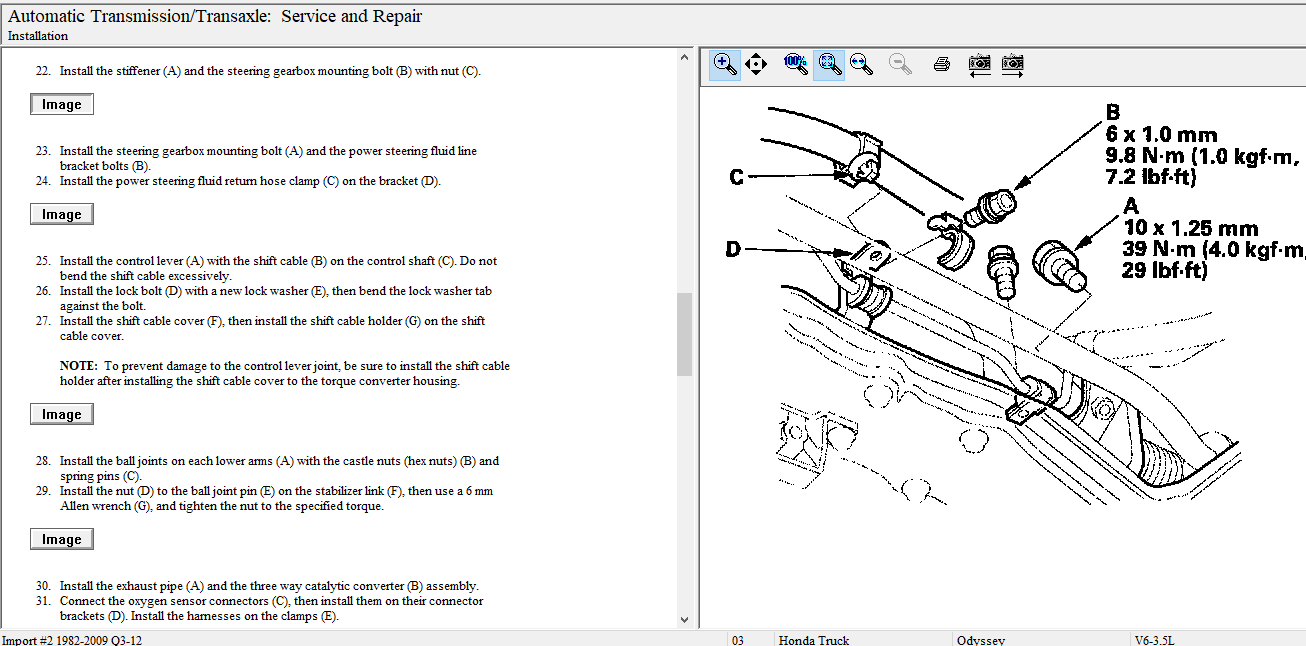Click 'Odyssey' in status bar
The height and width of the screenshot is (646, 1306).
tap(981, 639)
